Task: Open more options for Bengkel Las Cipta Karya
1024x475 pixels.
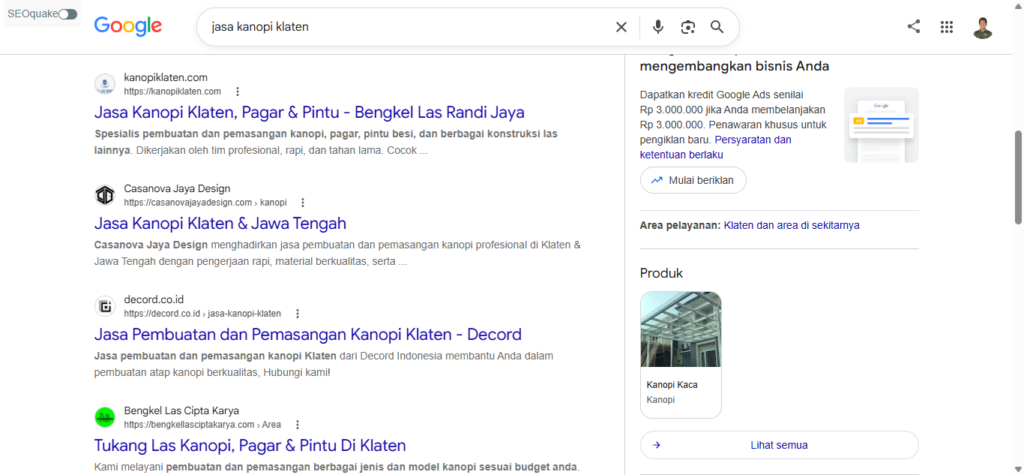Action: pyautogui.click(x=298, y=425)
